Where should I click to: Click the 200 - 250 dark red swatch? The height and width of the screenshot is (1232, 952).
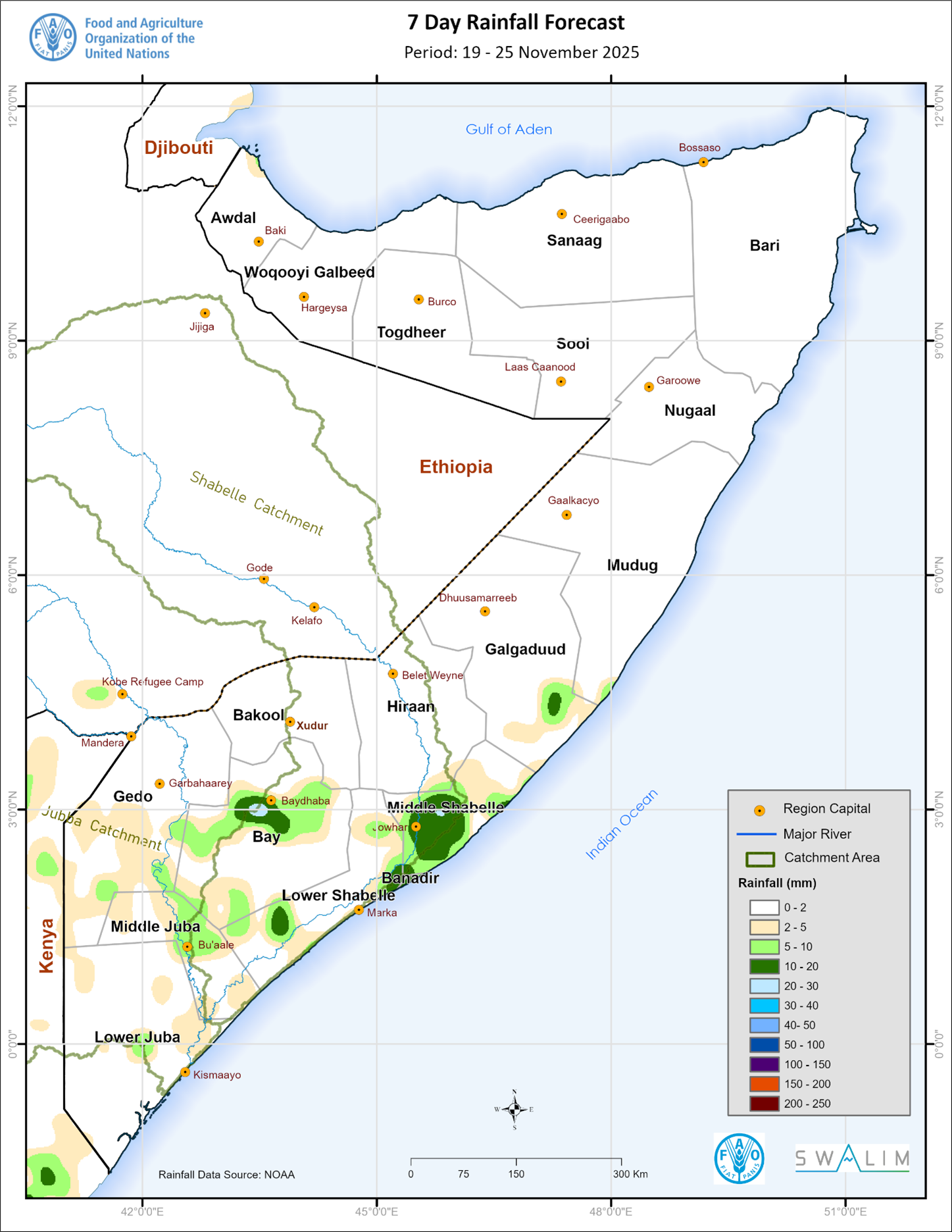[764, 1104]
